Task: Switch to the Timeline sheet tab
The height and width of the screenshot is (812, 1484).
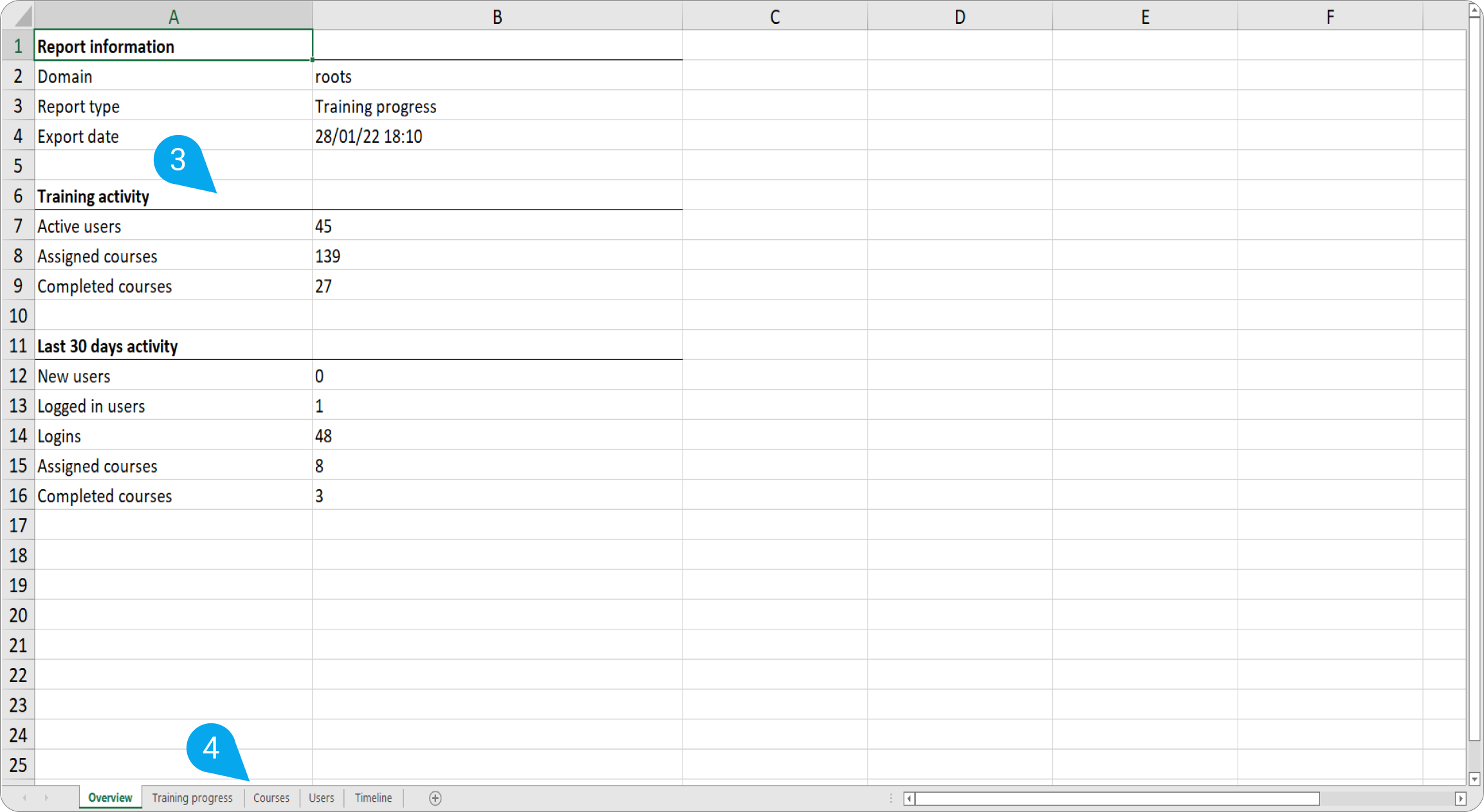Action: pyautogui.click(x=374, y=798)
